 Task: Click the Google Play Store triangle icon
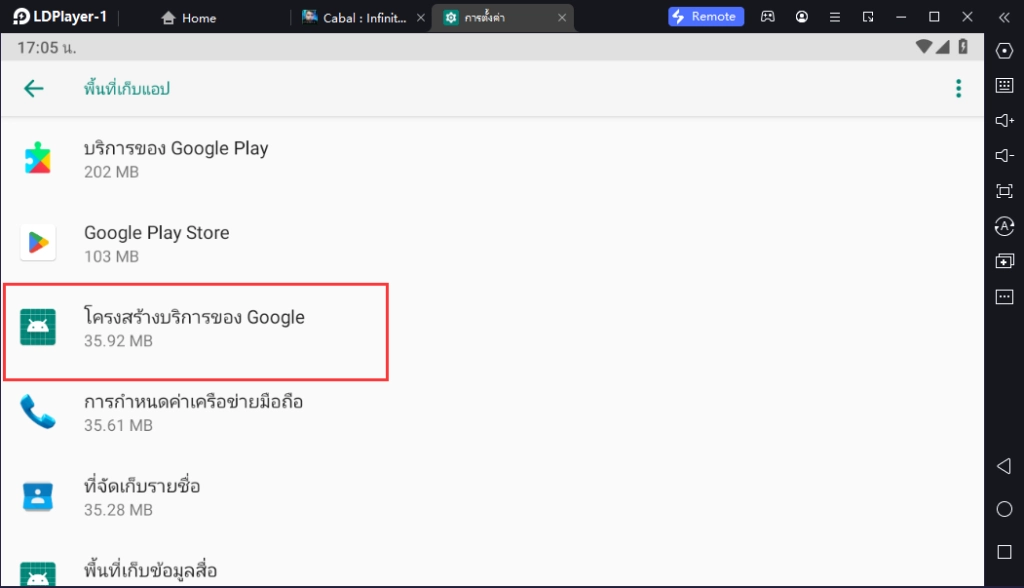38,242
